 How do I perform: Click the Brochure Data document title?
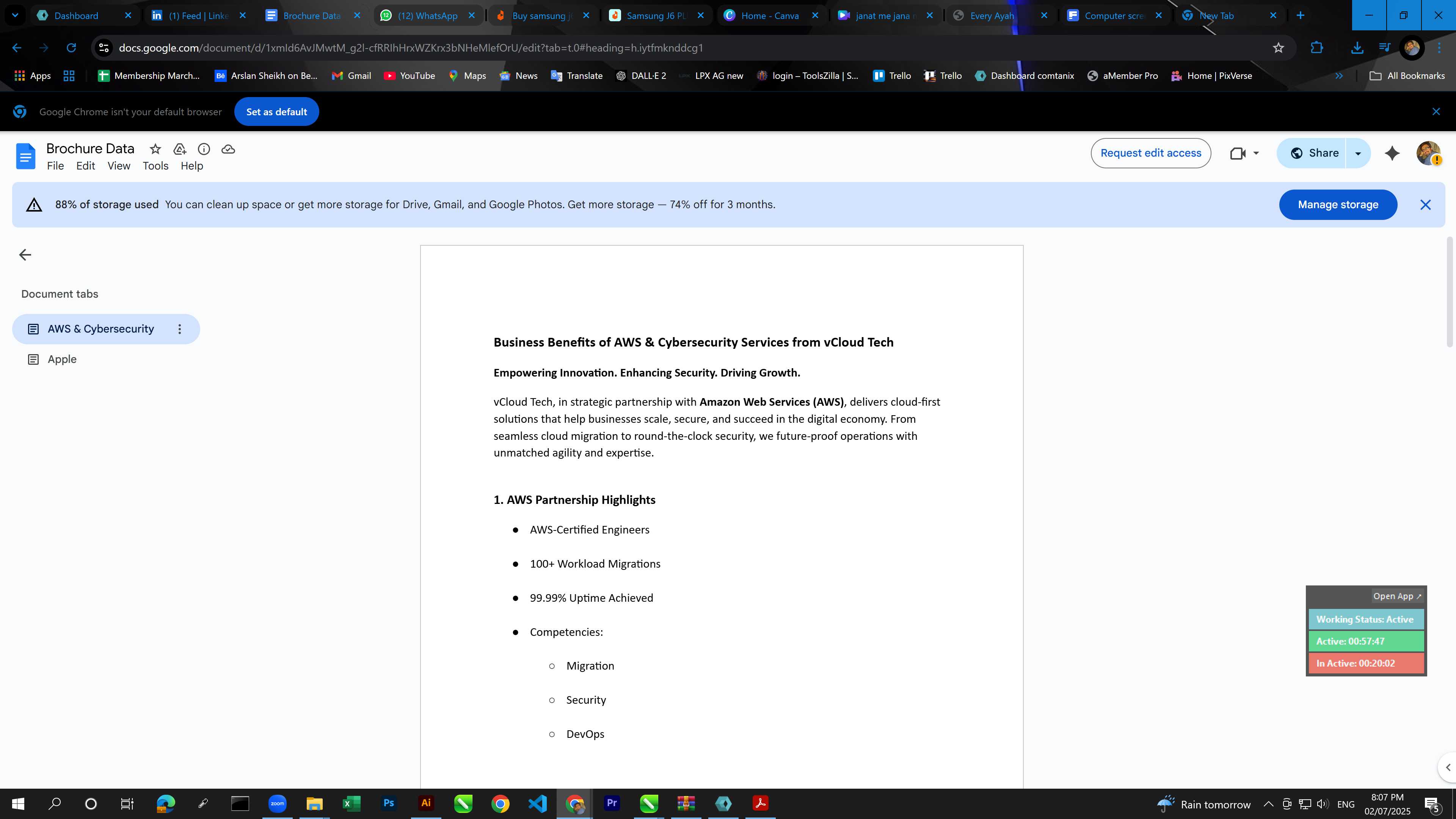tap(91, 149)
